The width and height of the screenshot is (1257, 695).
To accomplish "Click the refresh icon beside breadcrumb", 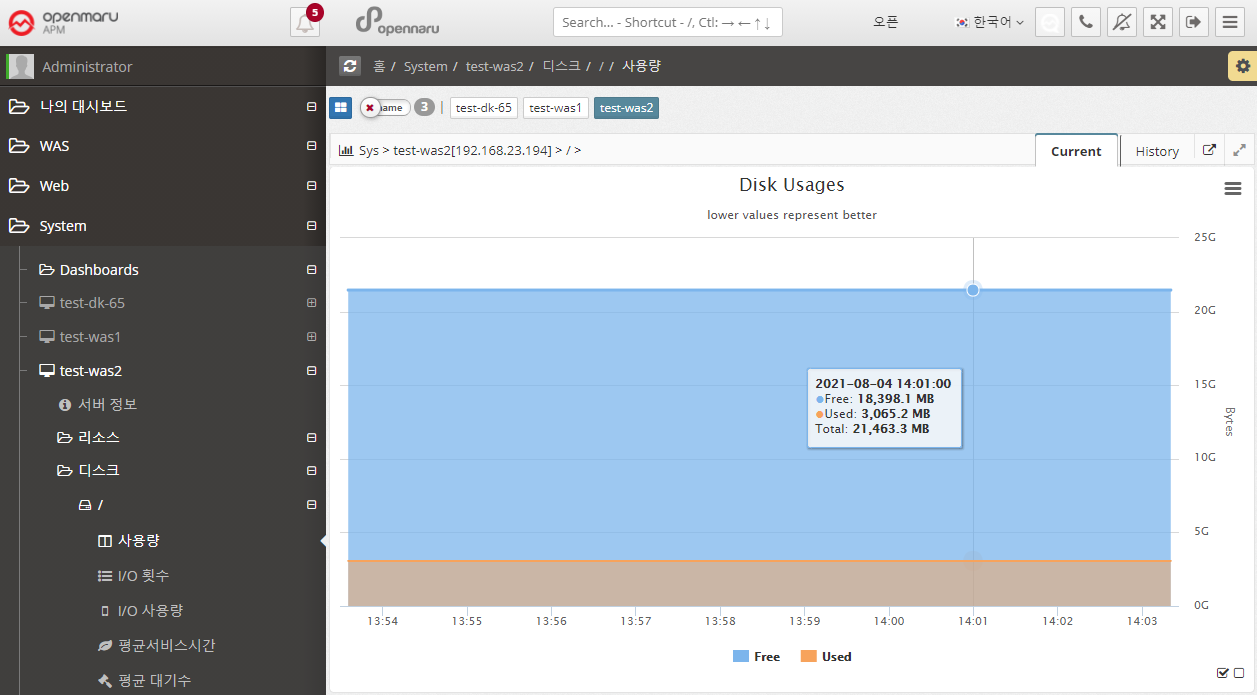I will pos(350,66).
